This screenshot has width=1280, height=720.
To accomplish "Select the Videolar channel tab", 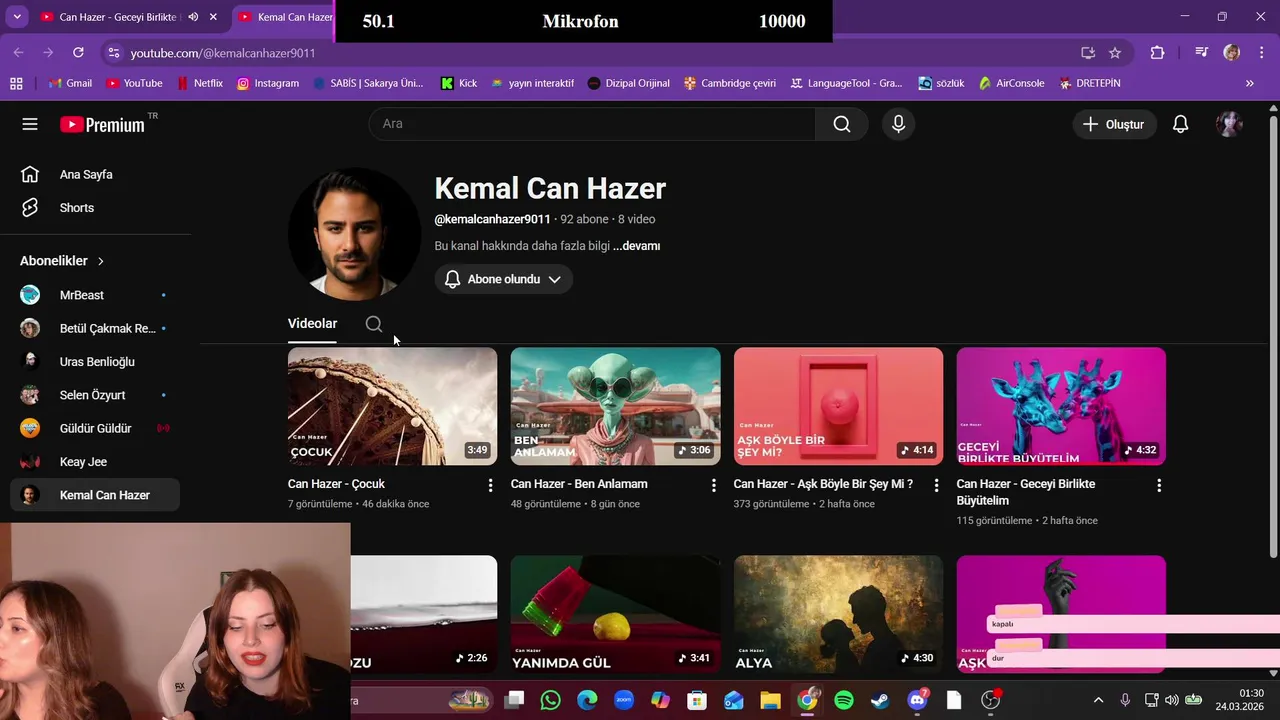I will click(312, 324).
